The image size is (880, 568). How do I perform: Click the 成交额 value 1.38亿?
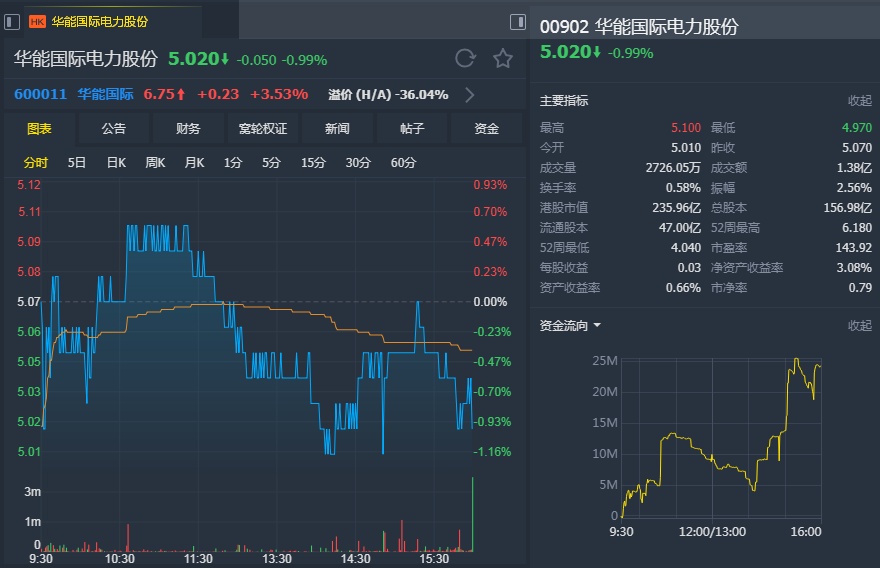pos(854,168)
